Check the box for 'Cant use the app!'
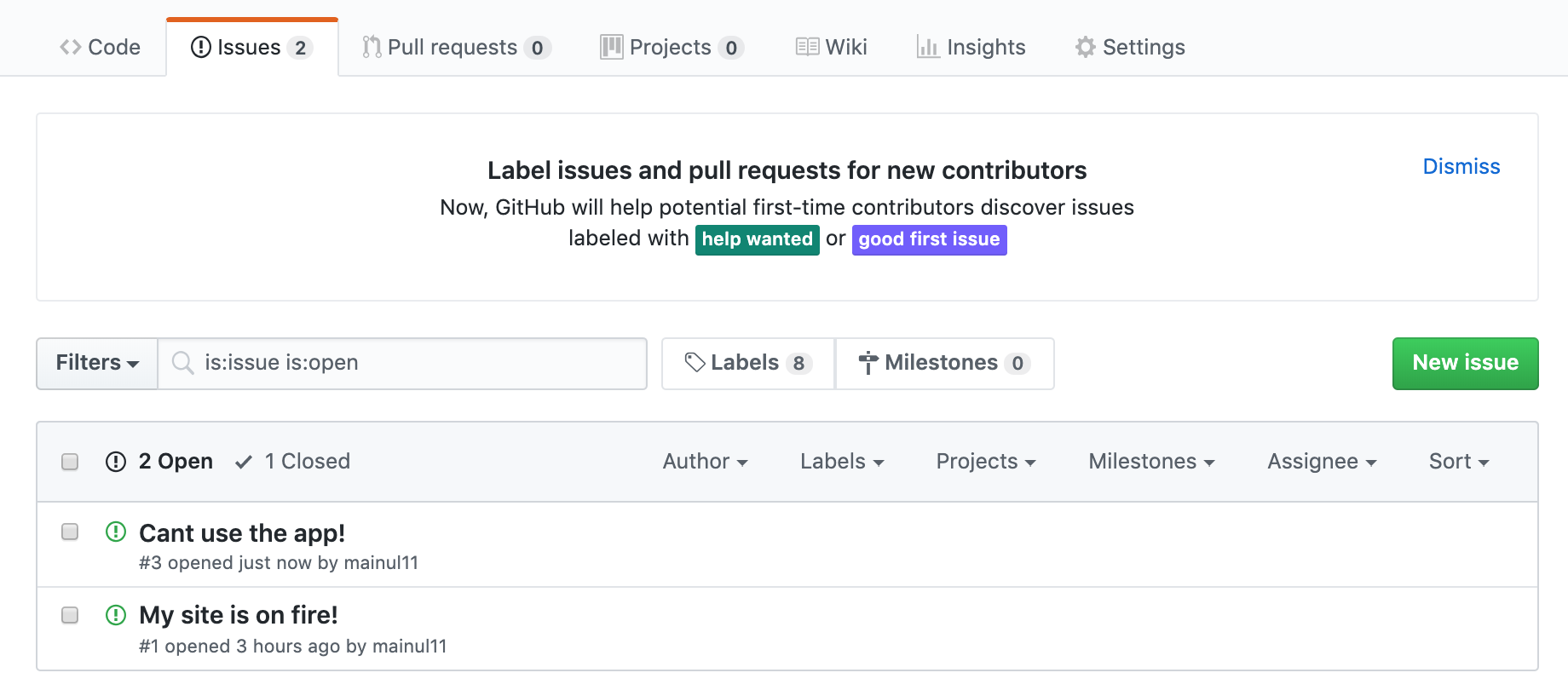The width and height of the screenshot is (1568, 690). click(x=70, y=532)
